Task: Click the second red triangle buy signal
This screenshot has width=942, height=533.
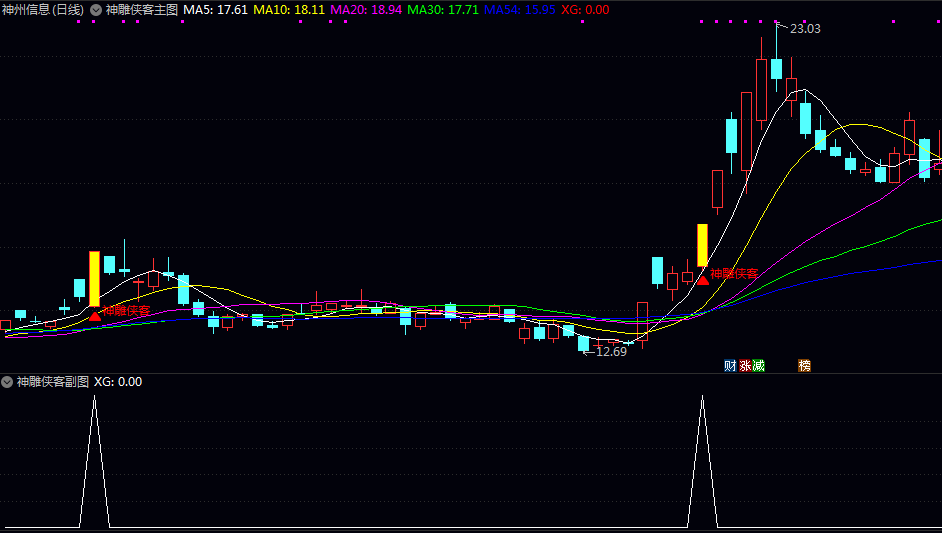Action: click(x=702, y=280)
